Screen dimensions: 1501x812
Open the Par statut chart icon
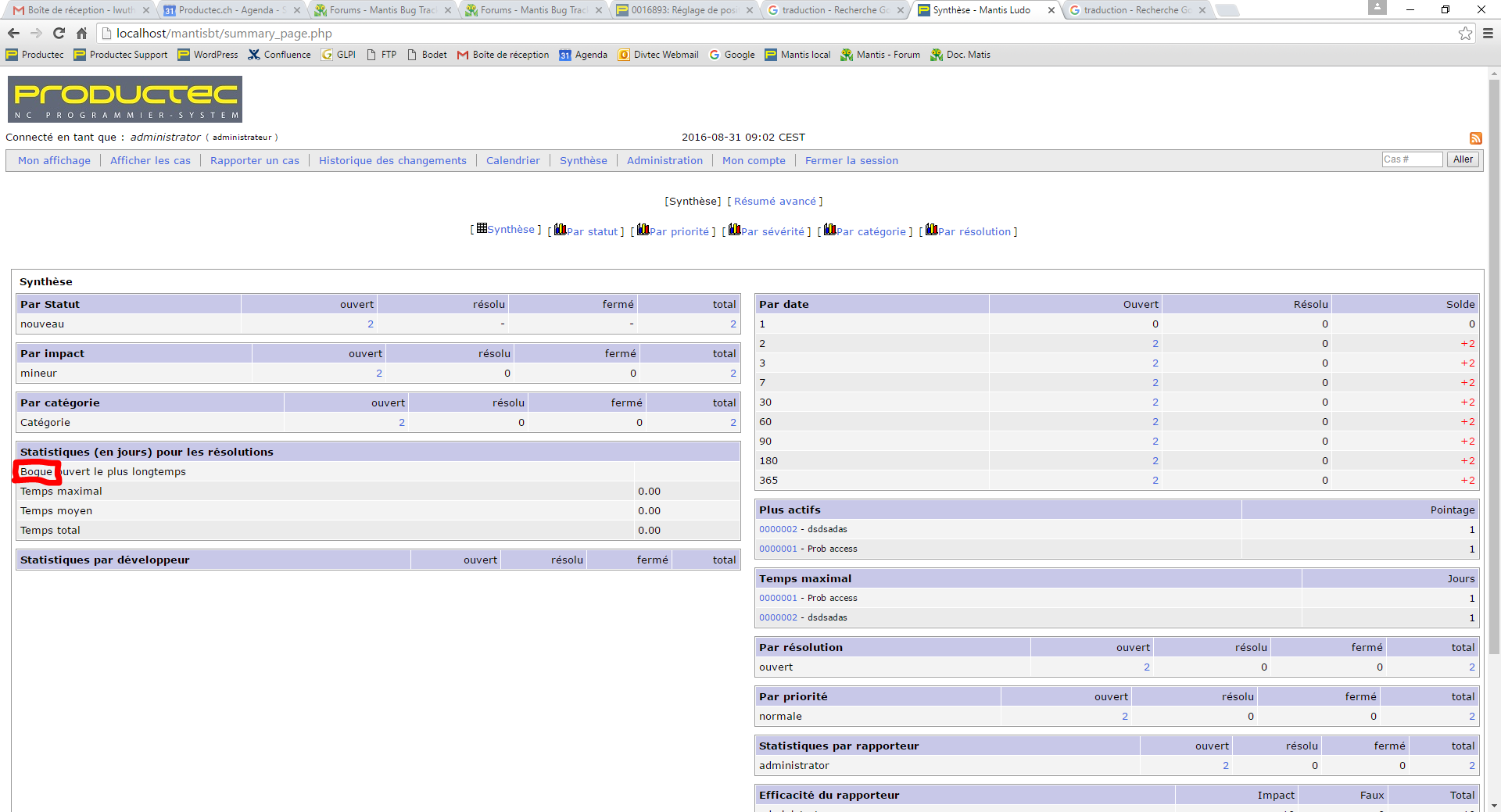tap(560, 230)
